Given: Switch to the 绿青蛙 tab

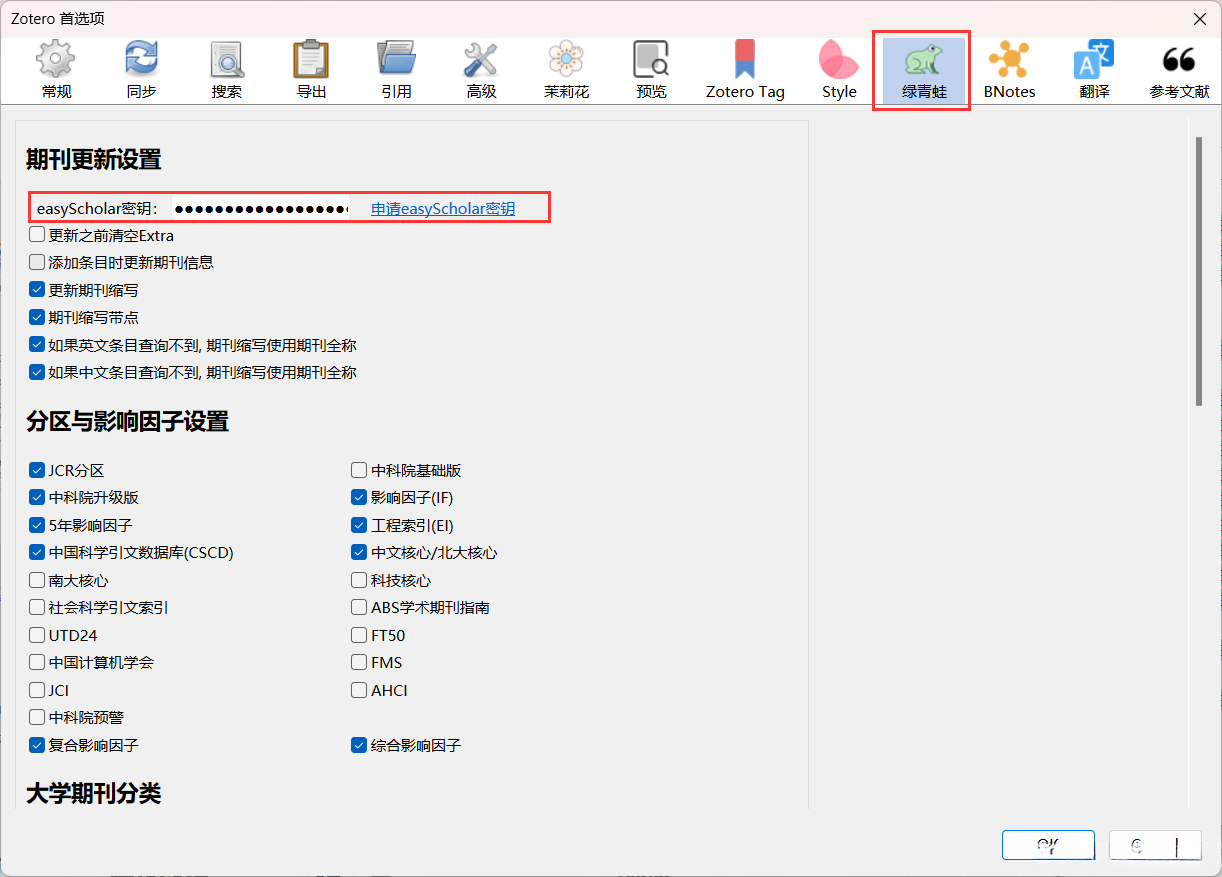Looking at the screenshot, I should click(x=921, y=68).
